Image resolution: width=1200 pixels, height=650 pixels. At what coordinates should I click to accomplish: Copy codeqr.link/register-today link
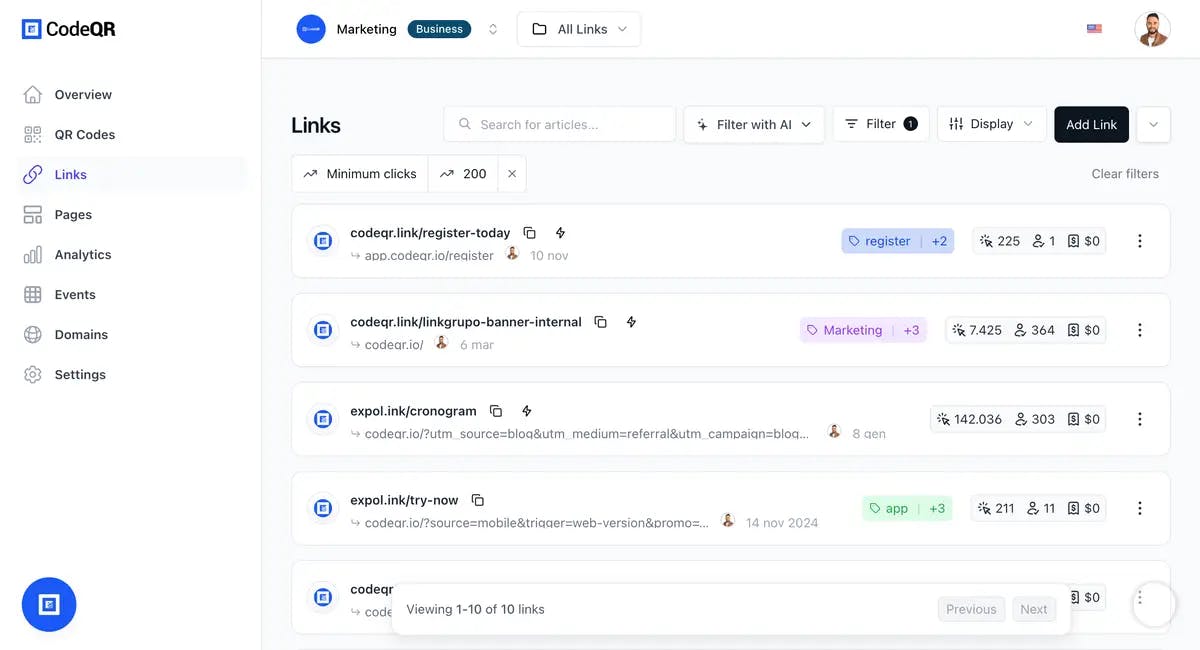tap(530, 233)
